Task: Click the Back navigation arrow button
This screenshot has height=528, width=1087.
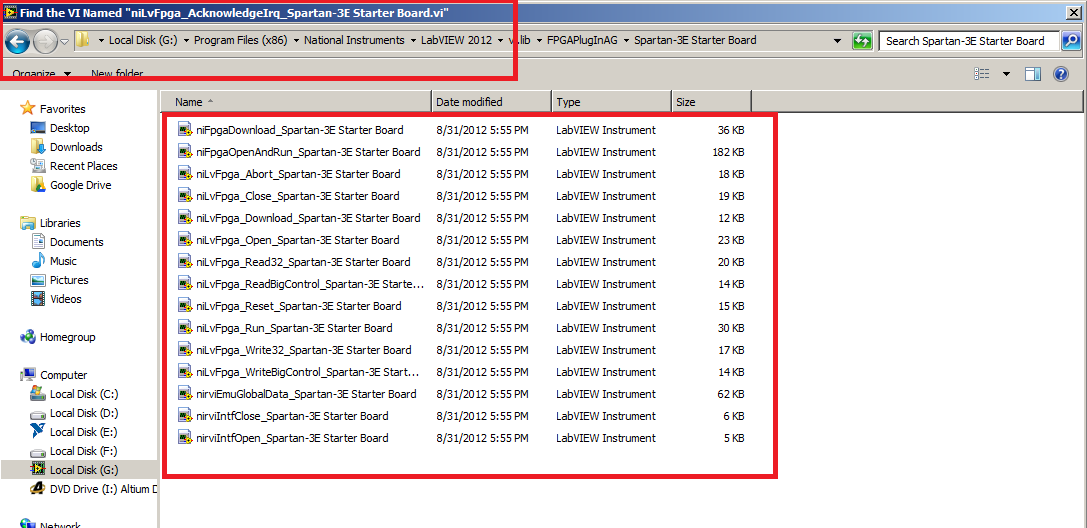Action: [17, 42]
